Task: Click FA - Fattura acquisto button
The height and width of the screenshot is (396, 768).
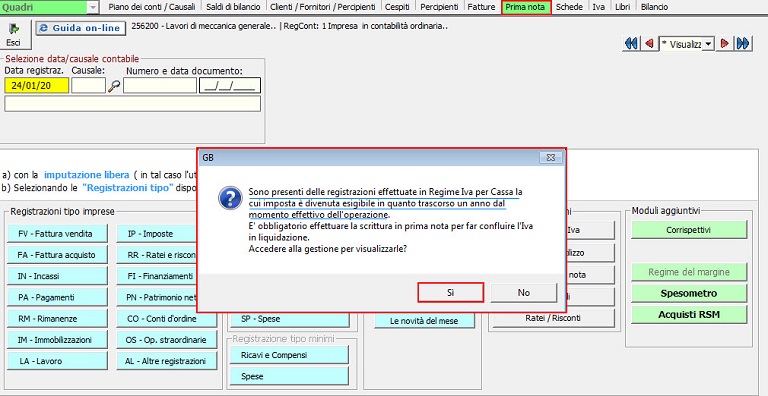Action: (57, 255)
